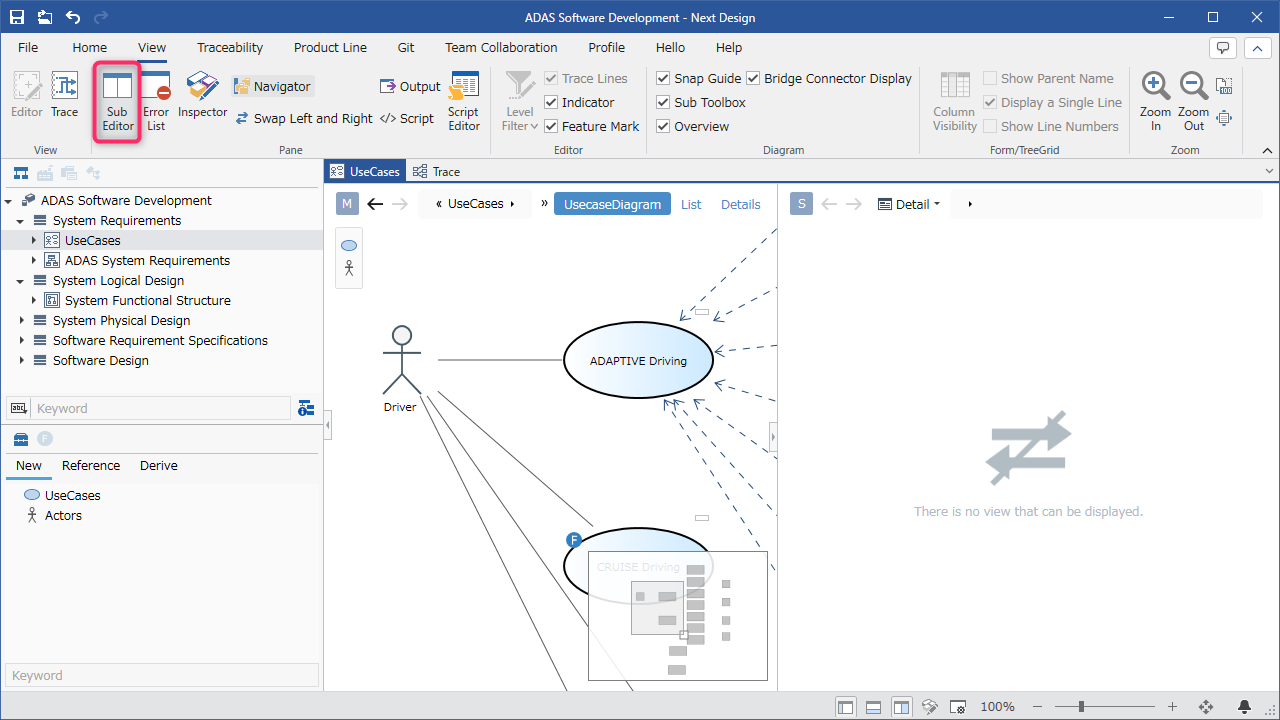This screenshot has height=720, width=1280.
Task: Open the Git ribbon tab
Action: pyautogui.click(x=406, y=47)
